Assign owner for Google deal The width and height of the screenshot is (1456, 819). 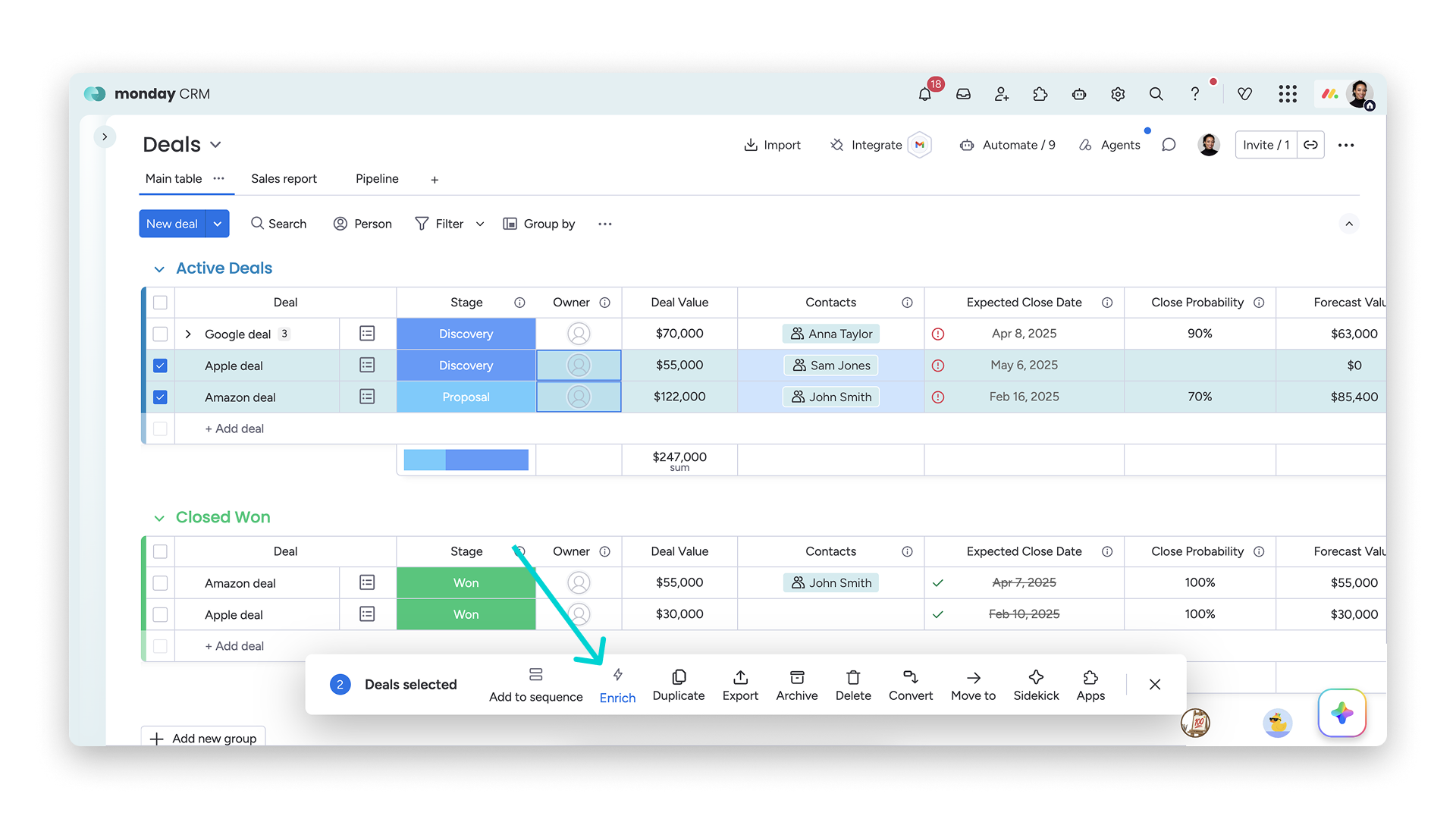point(579,334)
